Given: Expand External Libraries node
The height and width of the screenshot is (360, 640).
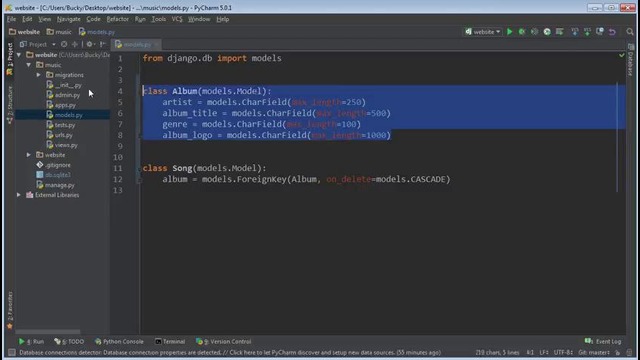Looking at the screenshot, I should (x=19, y=195).
